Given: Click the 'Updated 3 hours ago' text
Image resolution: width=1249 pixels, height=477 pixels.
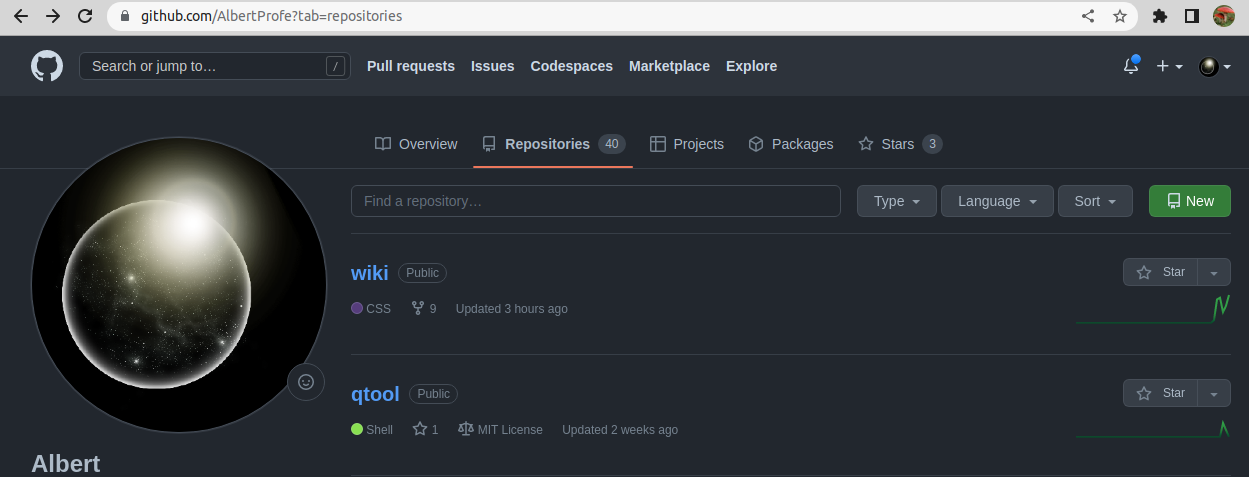Looking at the screenshot, I should coord(512,309).
